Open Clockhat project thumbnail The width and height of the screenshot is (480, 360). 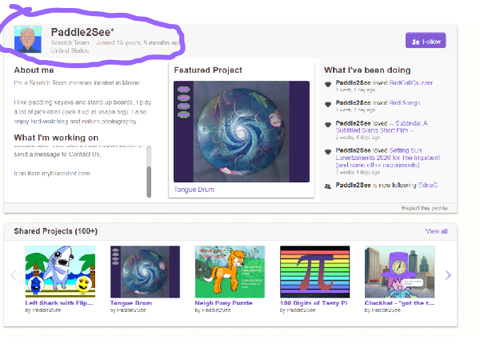point(400,272)
